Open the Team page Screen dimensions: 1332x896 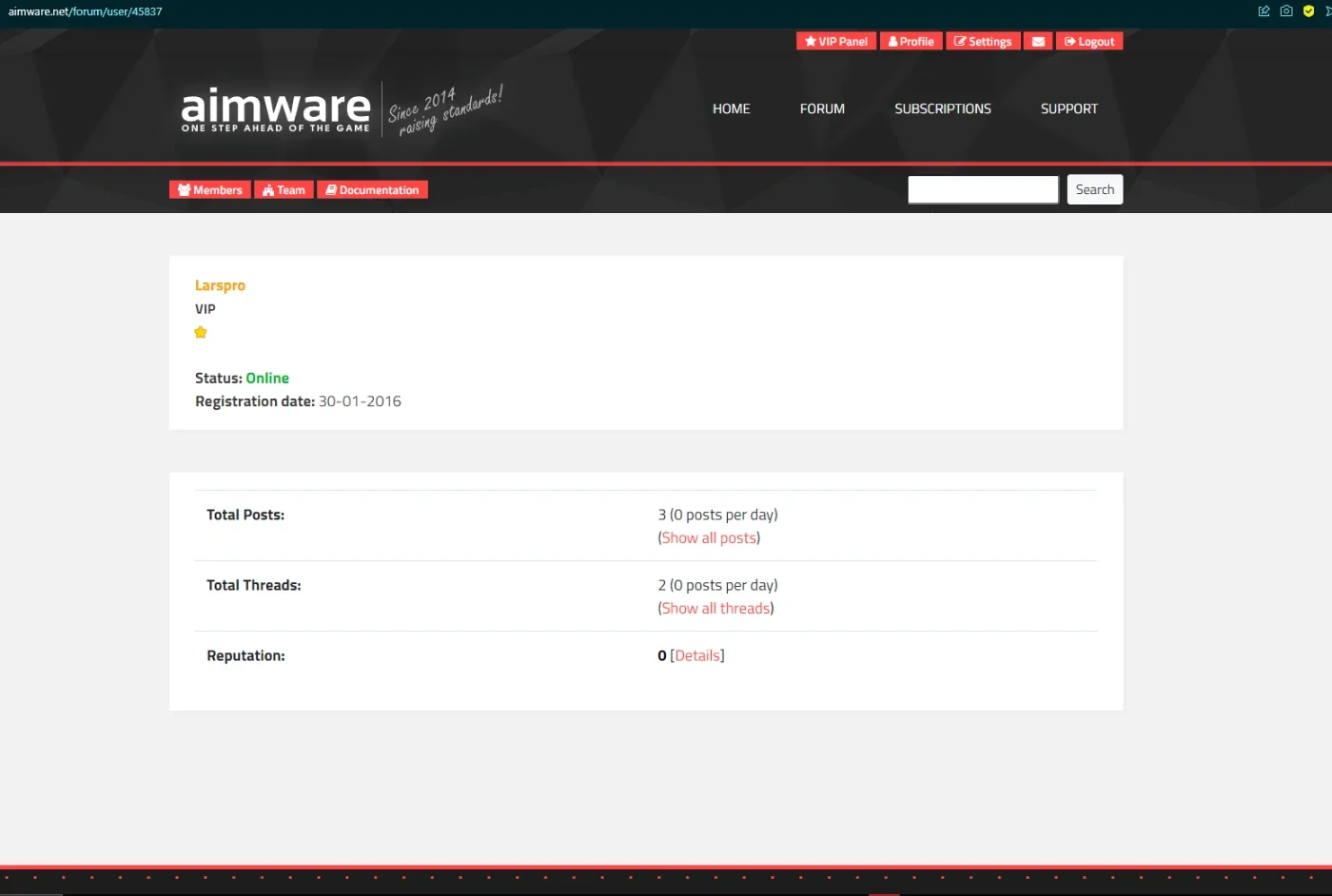[284, 190]
